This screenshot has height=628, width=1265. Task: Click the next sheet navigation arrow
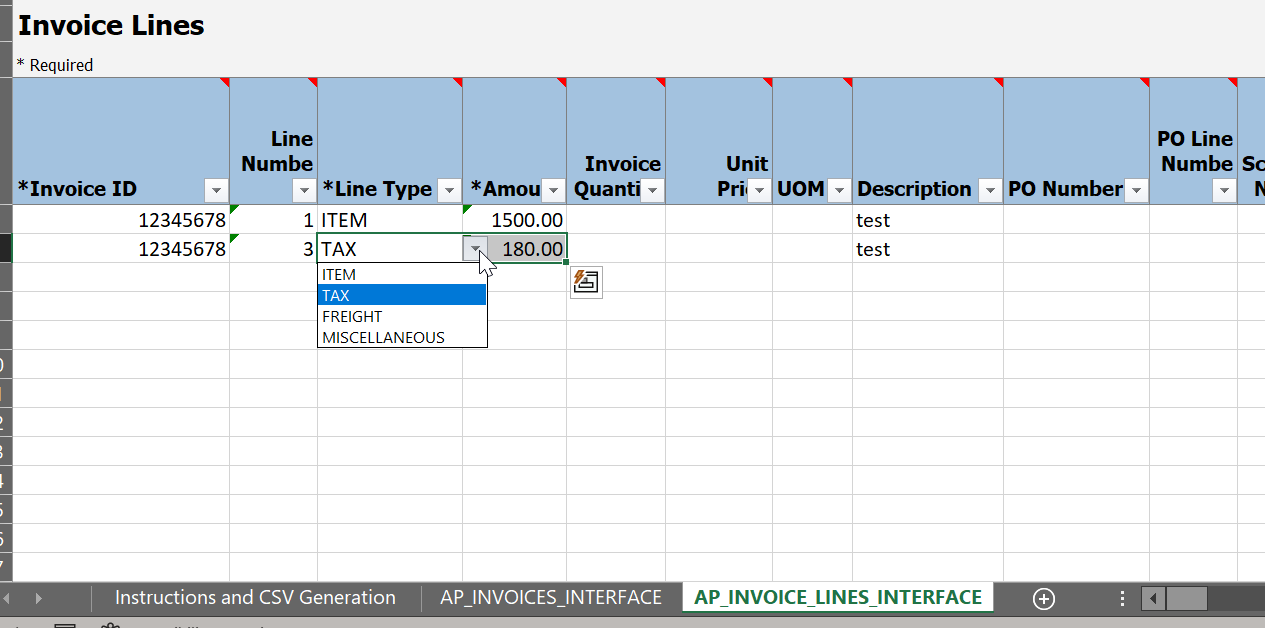[37, 597]
